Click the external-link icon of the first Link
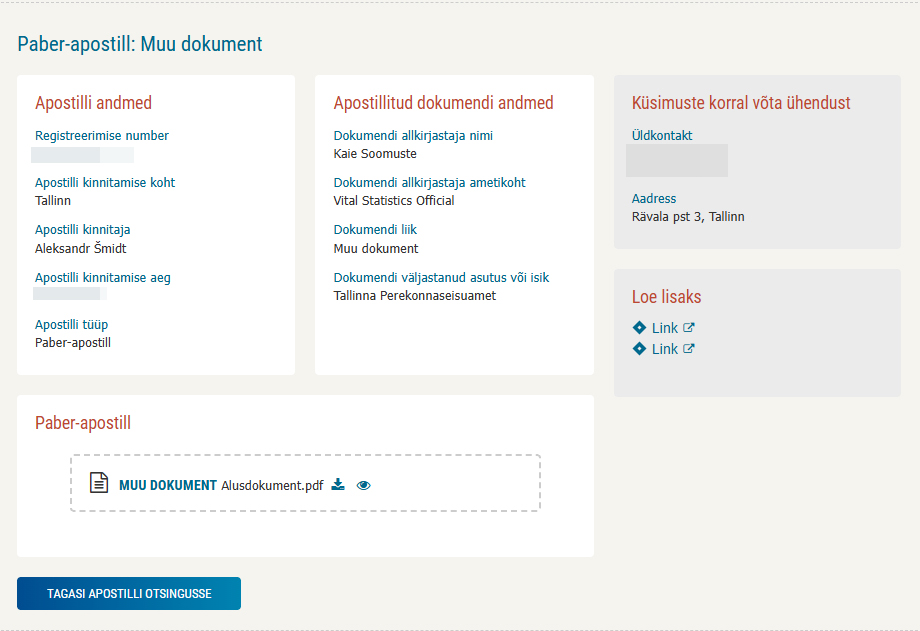Image resolution: width=920 pixels, height=631 pixels. click(689, 328)
